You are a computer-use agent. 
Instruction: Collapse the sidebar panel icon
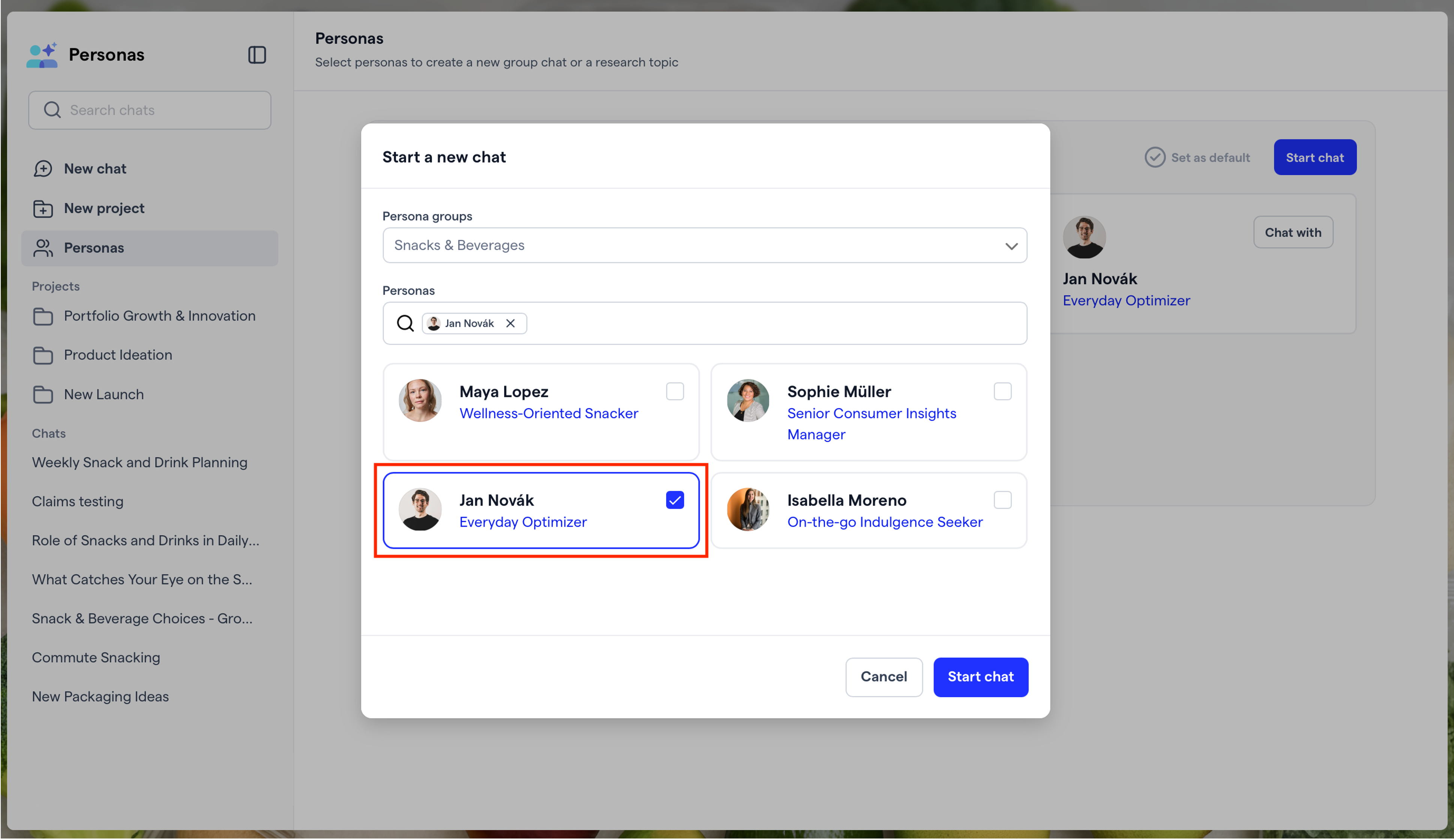coord(257,55)
